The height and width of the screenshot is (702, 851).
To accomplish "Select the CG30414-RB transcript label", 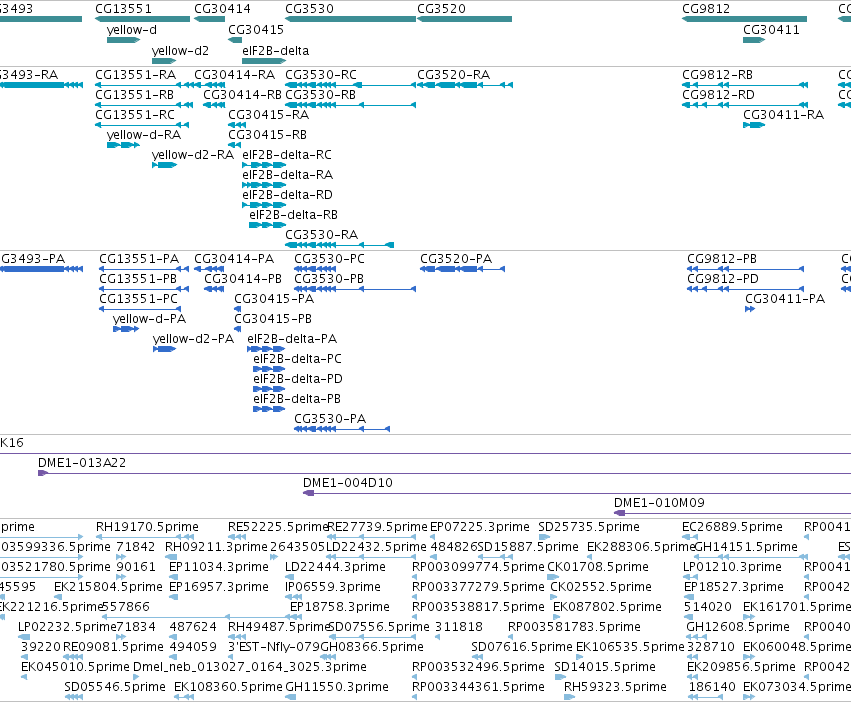I will pyautogui.click(x=243, y=94).
